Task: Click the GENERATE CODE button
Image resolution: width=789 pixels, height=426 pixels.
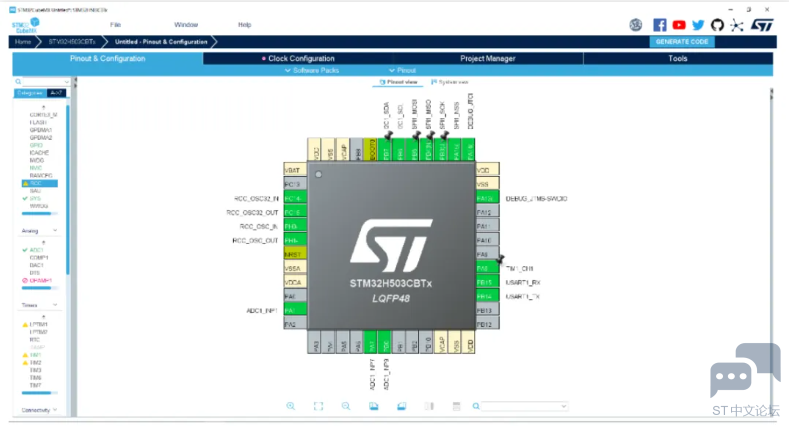Action: [682, 42]
